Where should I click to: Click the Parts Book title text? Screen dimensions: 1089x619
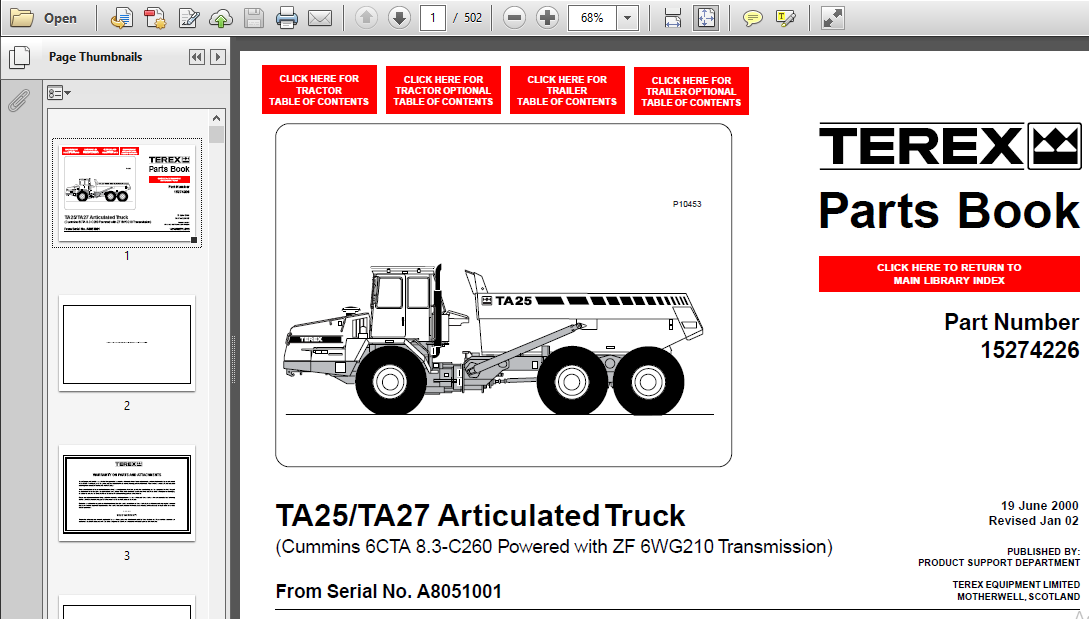point(949,210)
